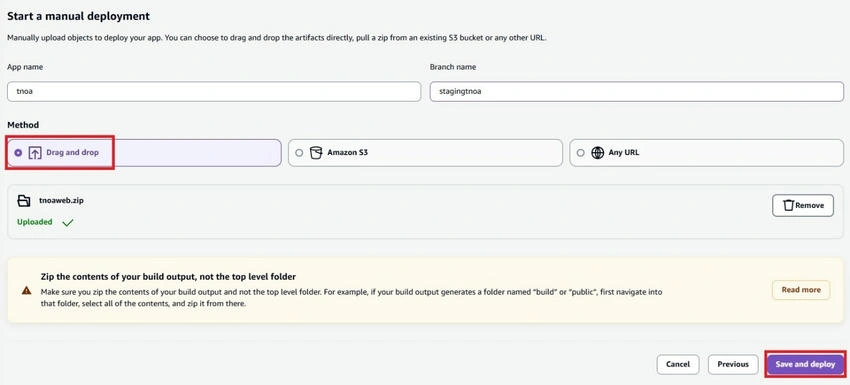Remove the uploaded tnoaweb.zip file
The image size is (850, 385).
click(x=803, y=206)
